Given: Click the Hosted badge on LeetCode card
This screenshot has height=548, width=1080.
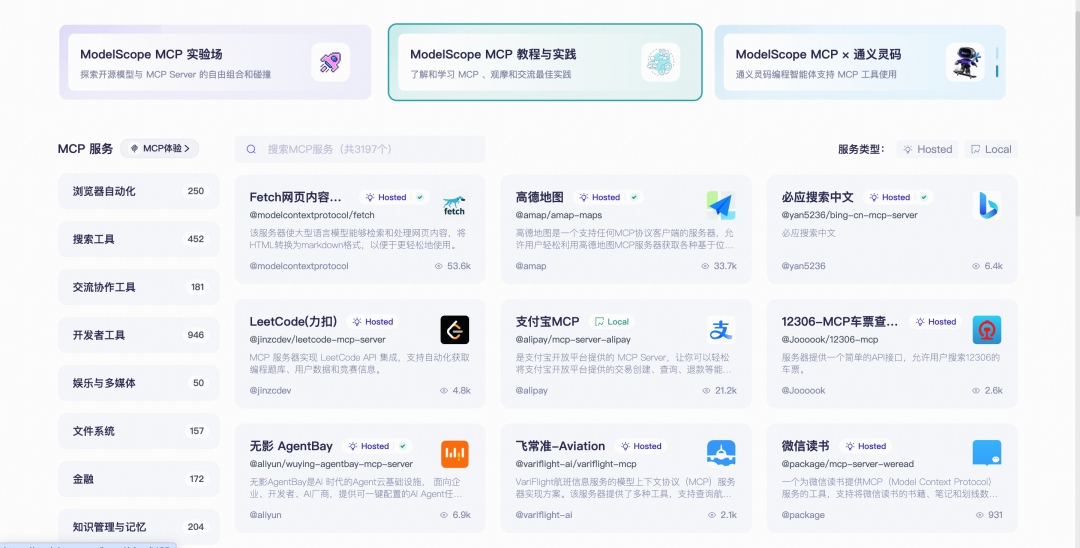Looking at the screenshot, I should (372, 322).
